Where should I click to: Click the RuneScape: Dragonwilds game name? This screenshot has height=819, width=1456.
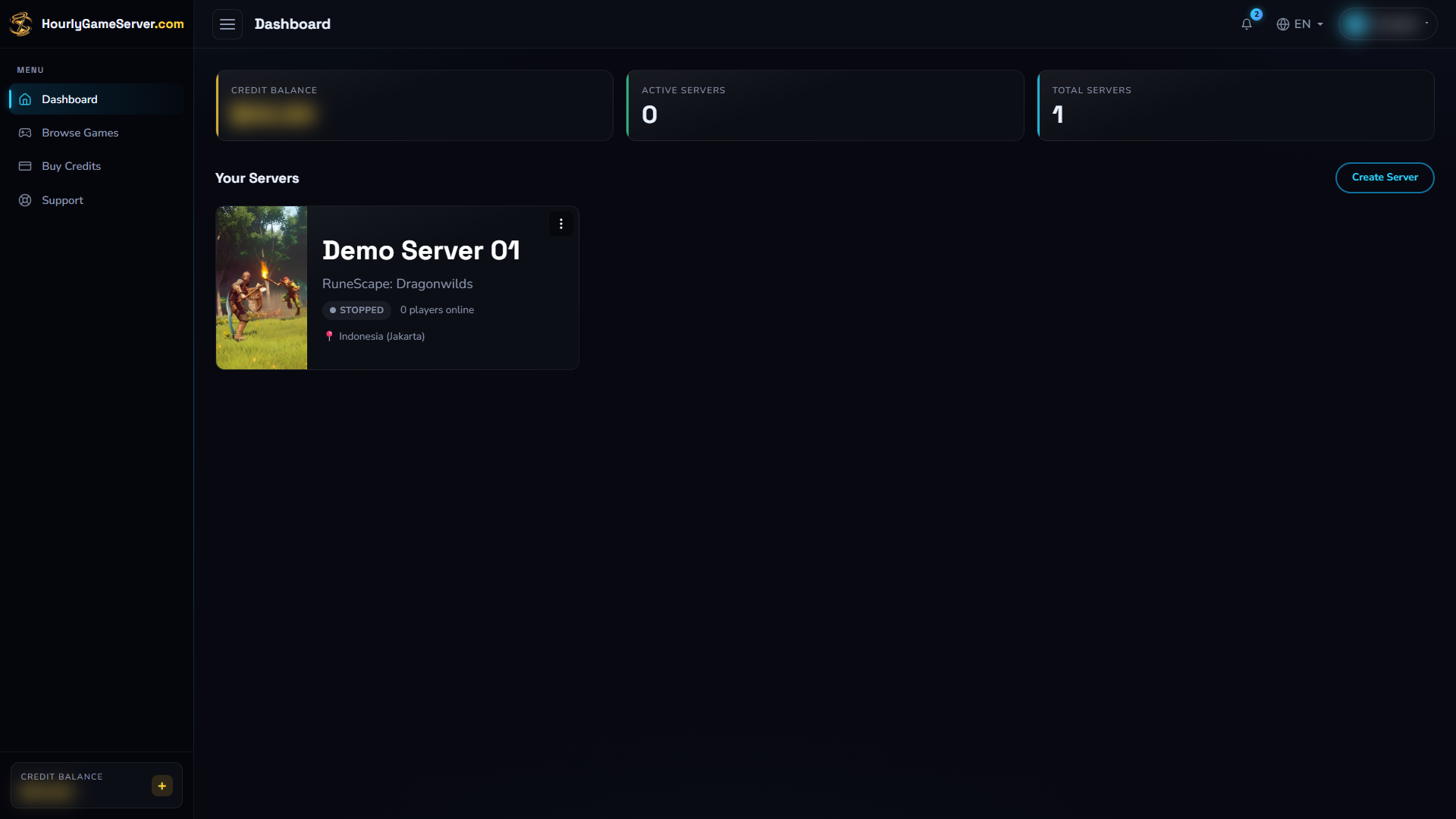click(x=397, y=284)
